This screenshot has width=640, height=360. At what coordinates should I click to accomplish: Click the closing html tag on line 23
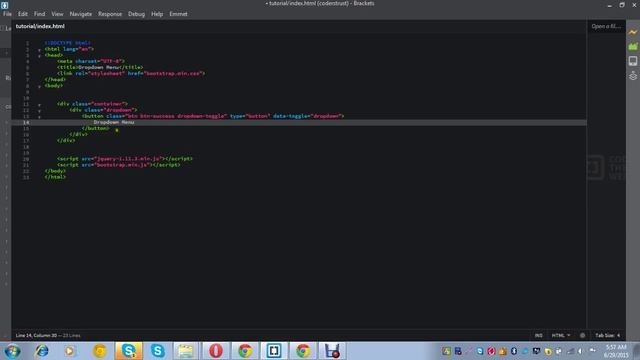(x=55, y=177)
